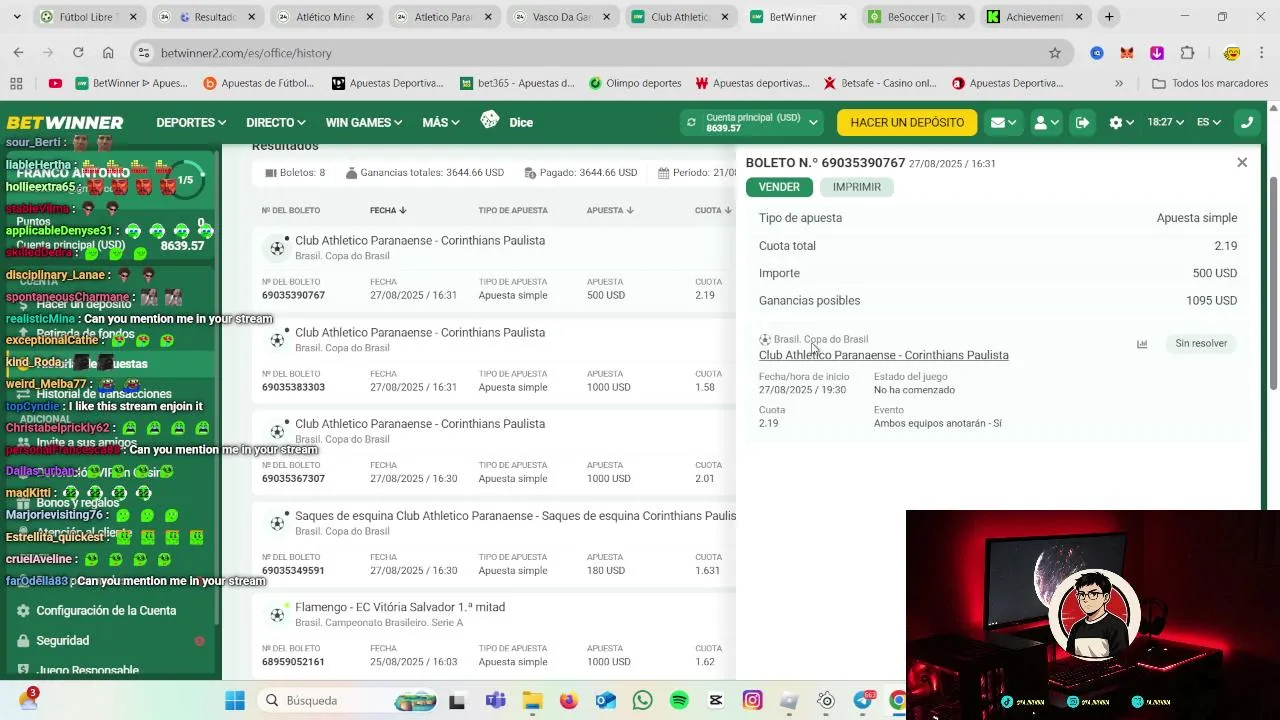Select bet row 69035367307
This screenshot has width=1280, height=720.
coord(493,452)
